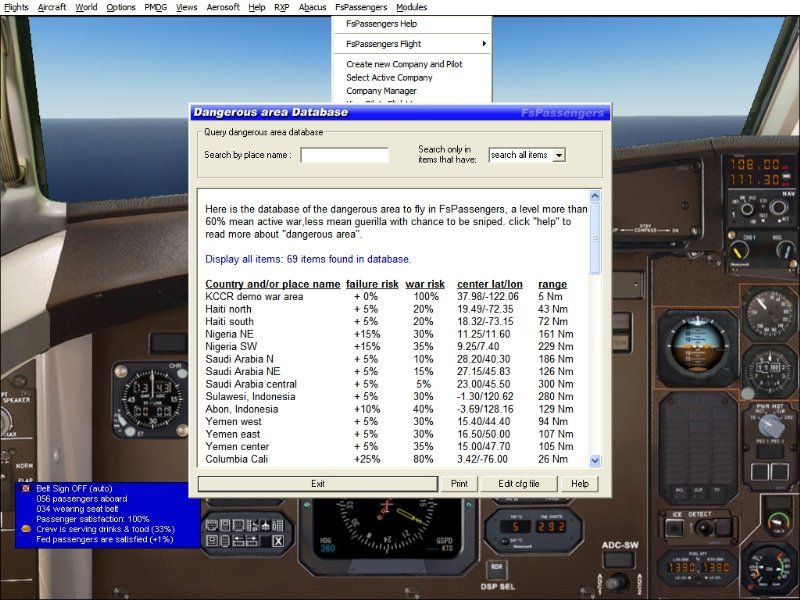Image resolution: width=800 pixels, height=600 pixels.
Task: Toggle the ICE DETECT left push button
Action: click(x=674, y=528)
